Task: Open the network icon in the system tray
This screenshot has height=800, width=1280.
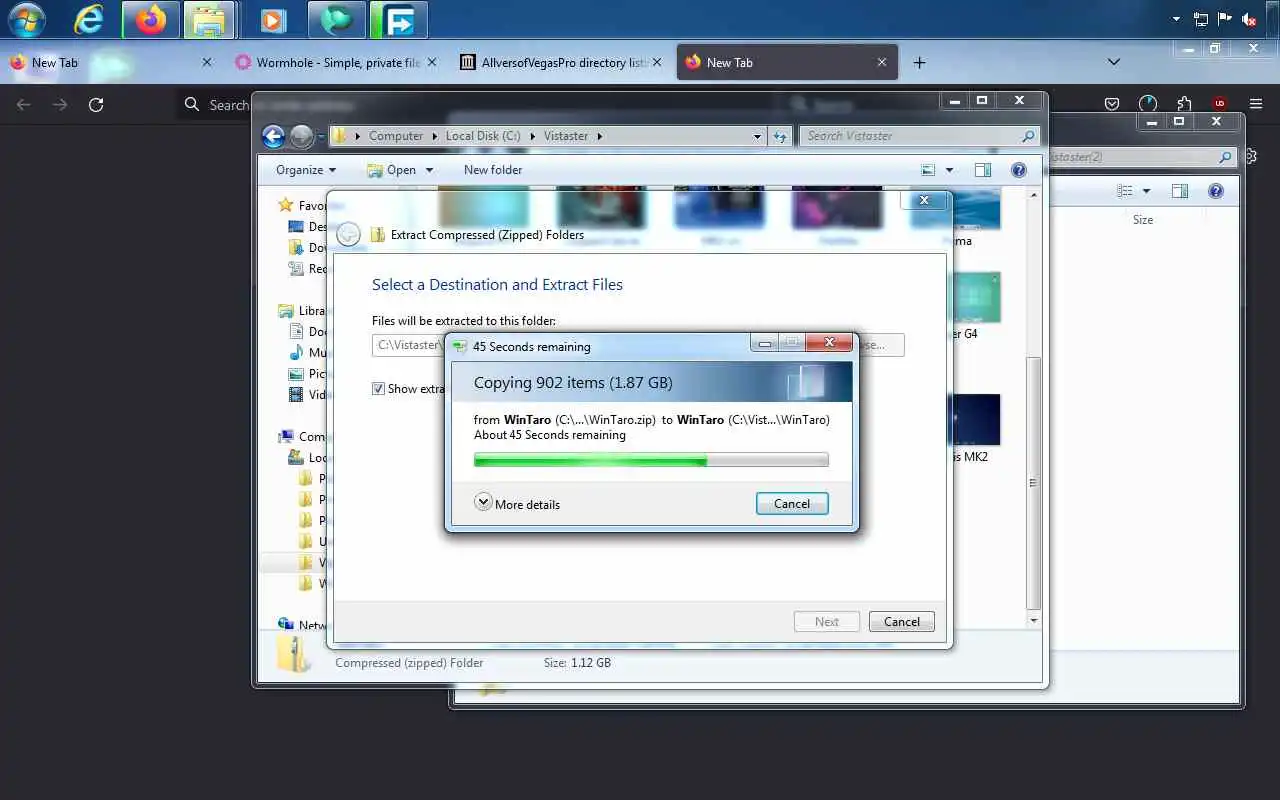Action: pyautogui.click(x=1200, y=19)
